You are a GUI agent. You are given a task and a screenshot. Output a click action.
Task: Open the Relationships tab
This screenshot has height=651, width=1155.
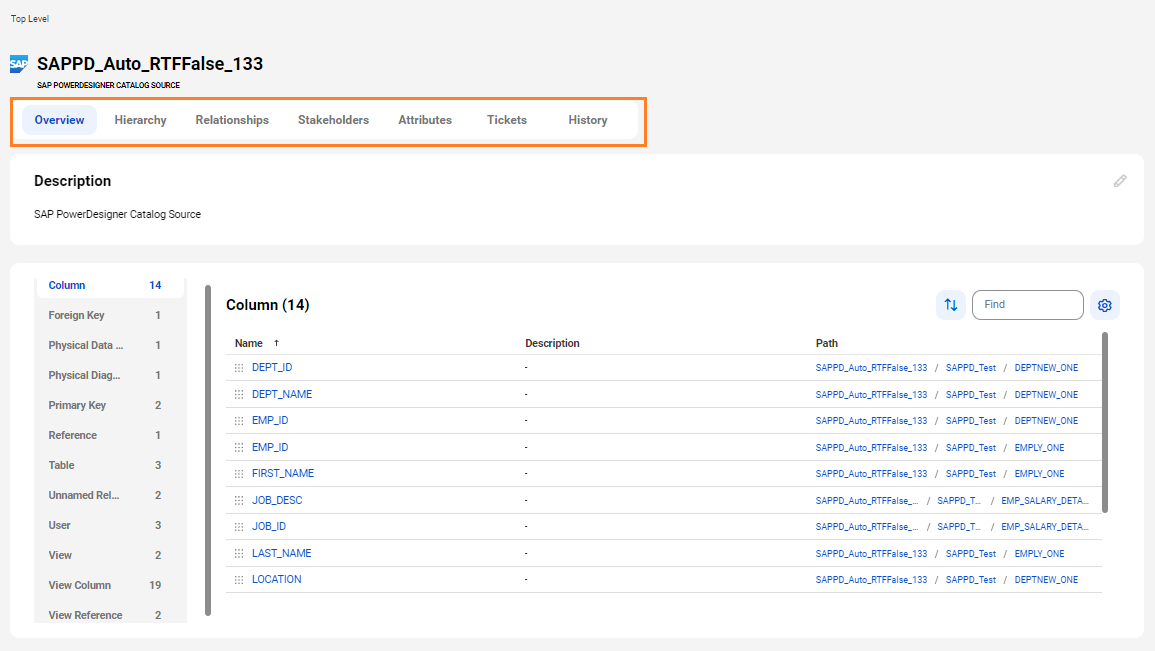[x=232, y=120]
